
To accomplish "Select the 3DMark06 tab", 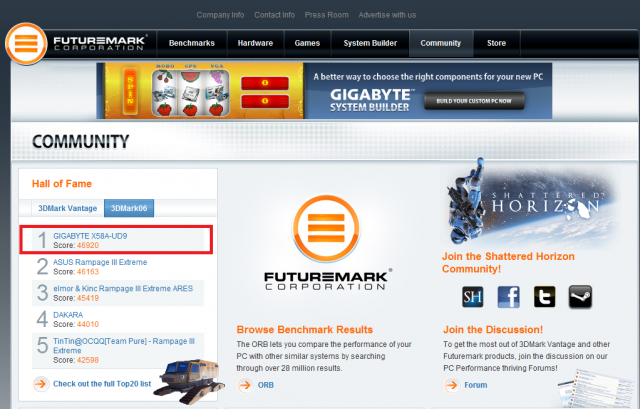I will 129,208.
